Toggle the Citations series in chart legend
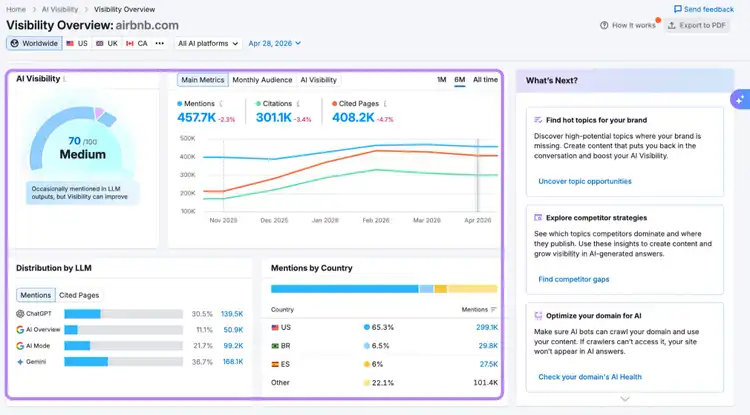The height and width of the screenshot is (415, 750). click(274, 103)
